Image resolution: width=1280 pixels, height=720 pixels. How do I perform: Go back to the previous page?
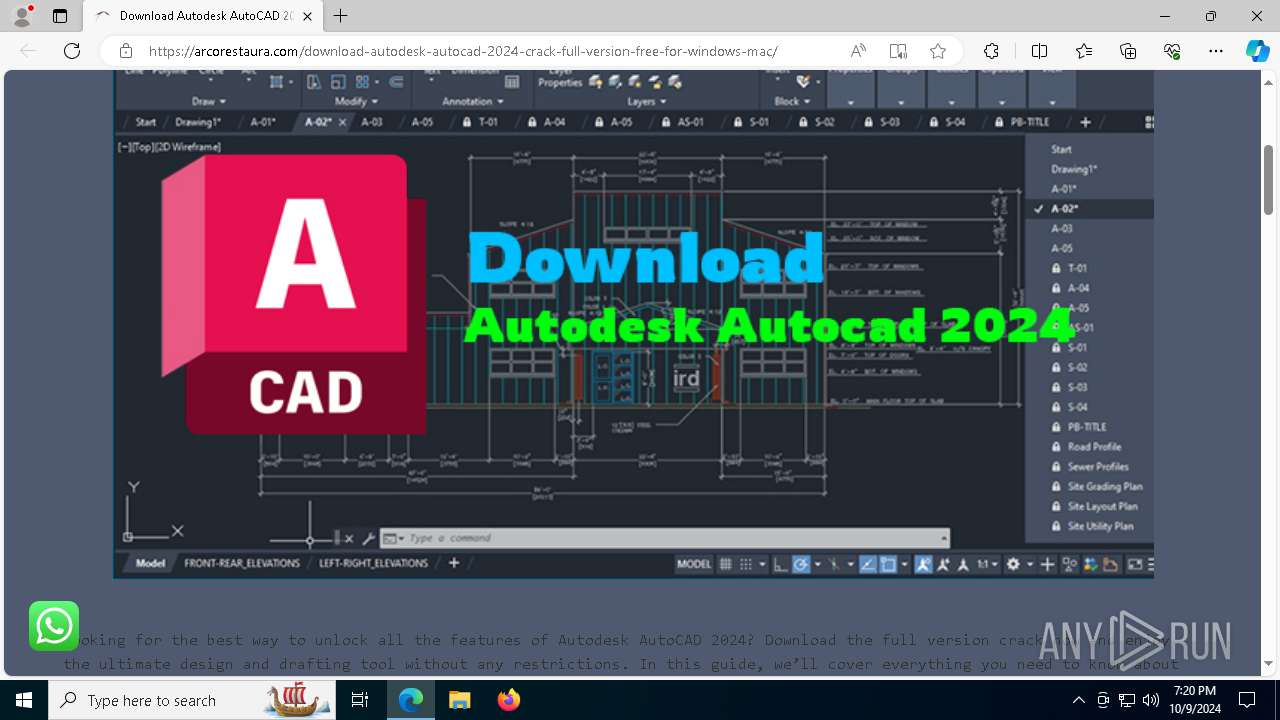(x=28, y=51)
